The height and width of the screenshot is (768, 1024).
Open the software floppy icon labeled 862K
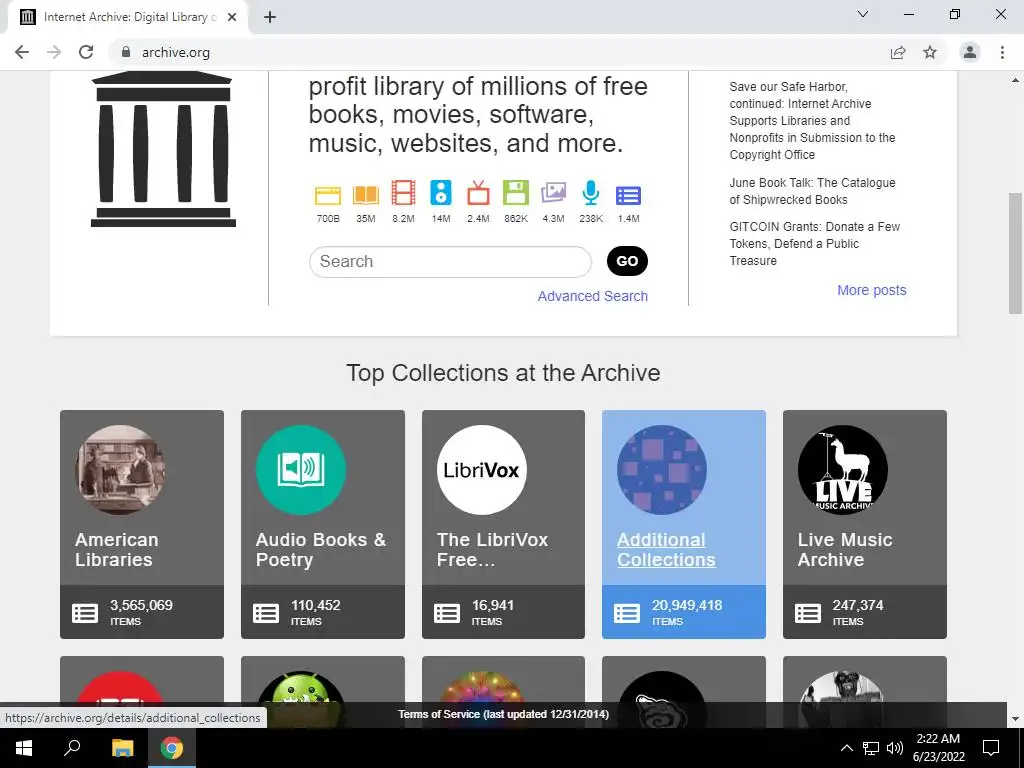pyautogui.click(x=515, y=193)
